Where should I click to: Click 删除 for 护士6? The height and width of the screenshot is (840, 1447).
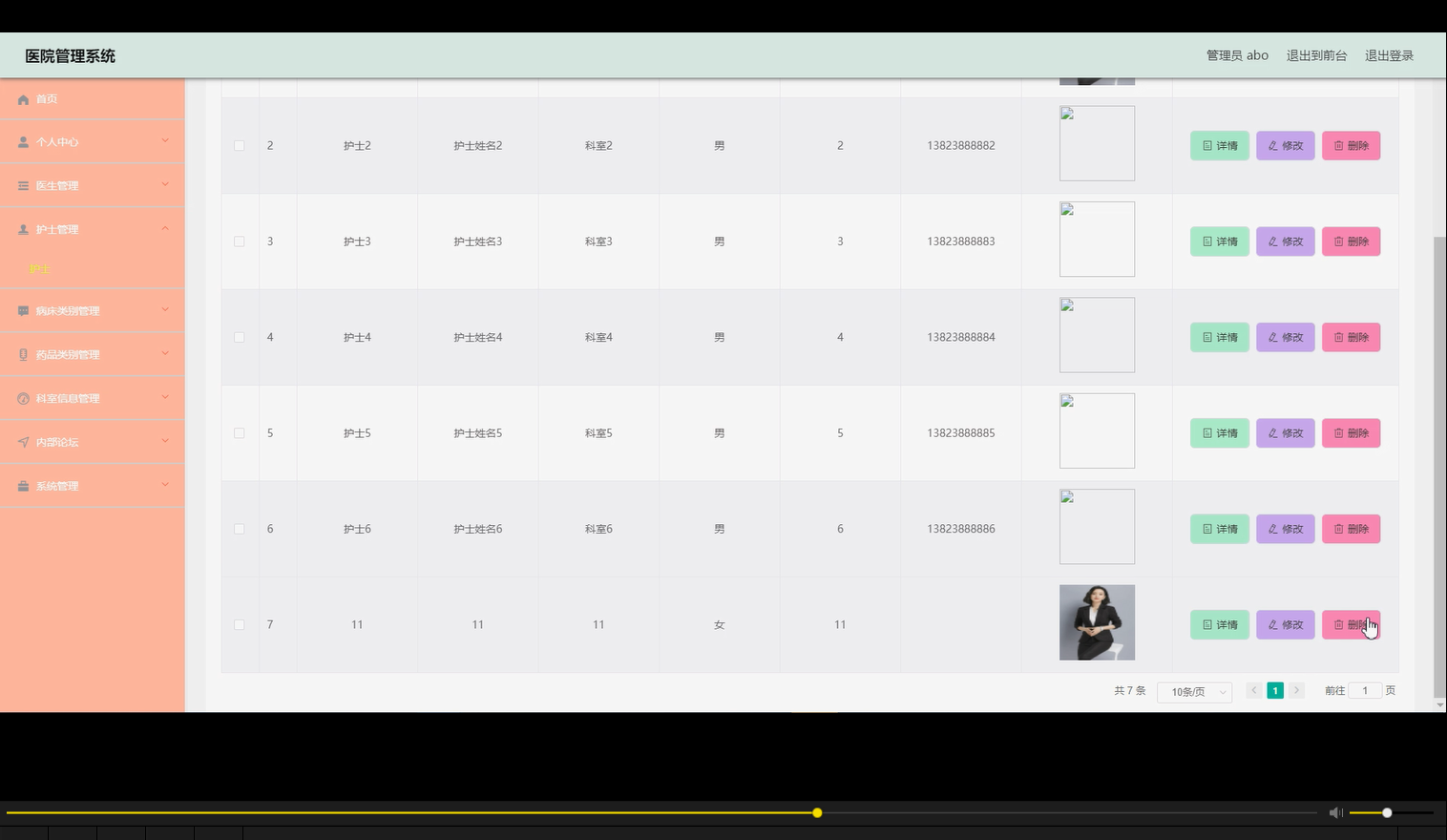(1351, 529)
